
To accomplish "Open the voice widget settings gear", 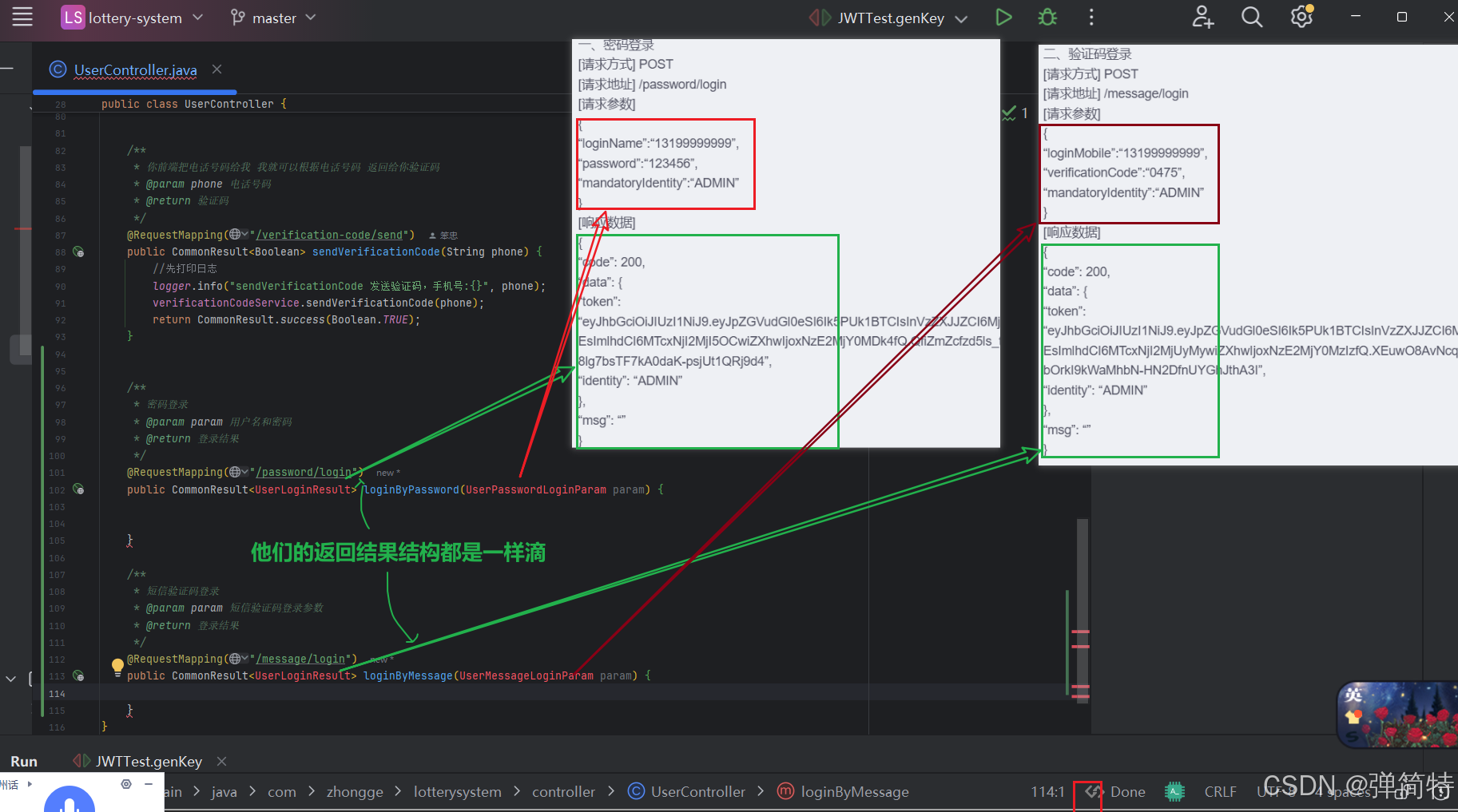I will tap(126, 784).
